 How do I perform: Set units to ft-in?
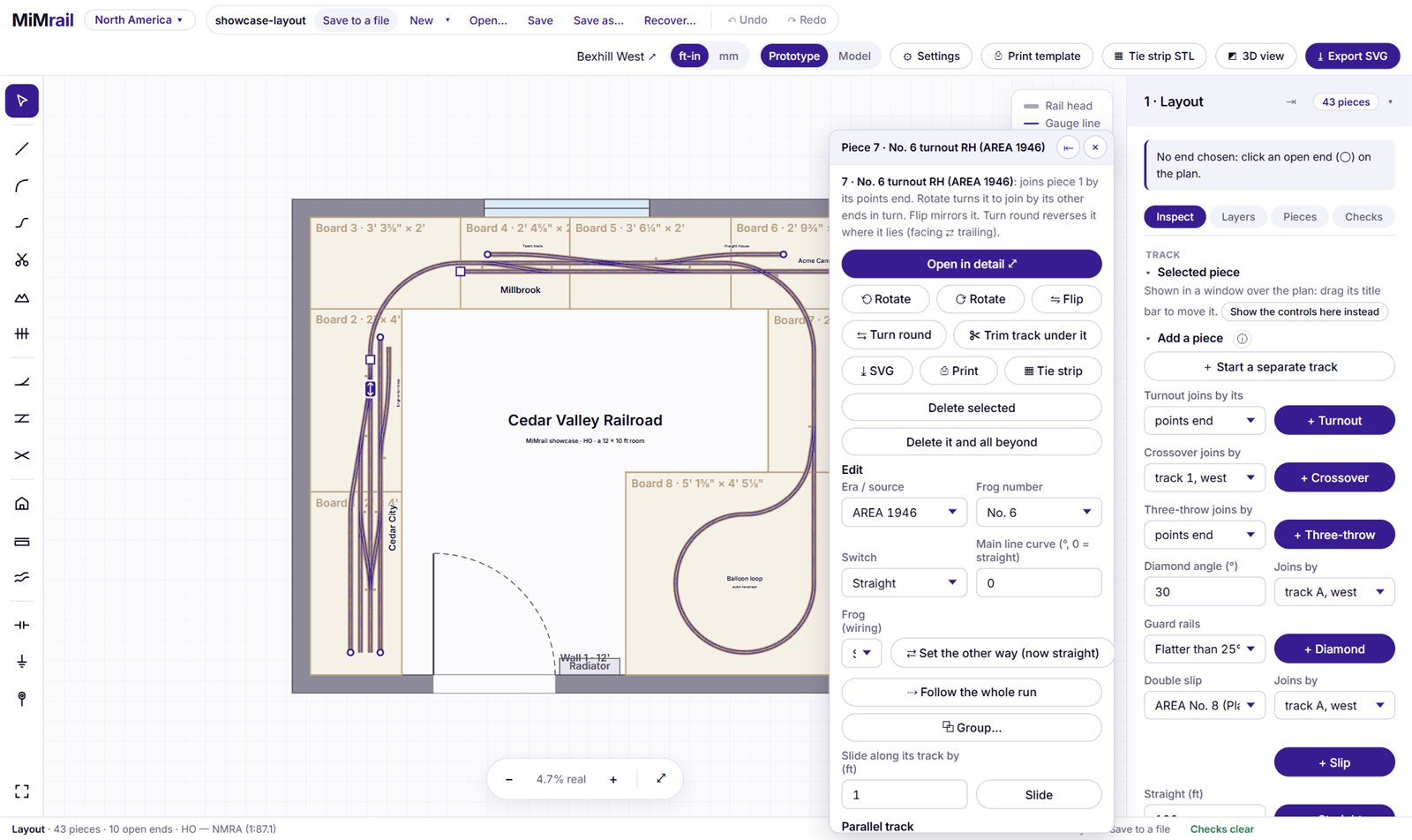click(x=689, y=56)
